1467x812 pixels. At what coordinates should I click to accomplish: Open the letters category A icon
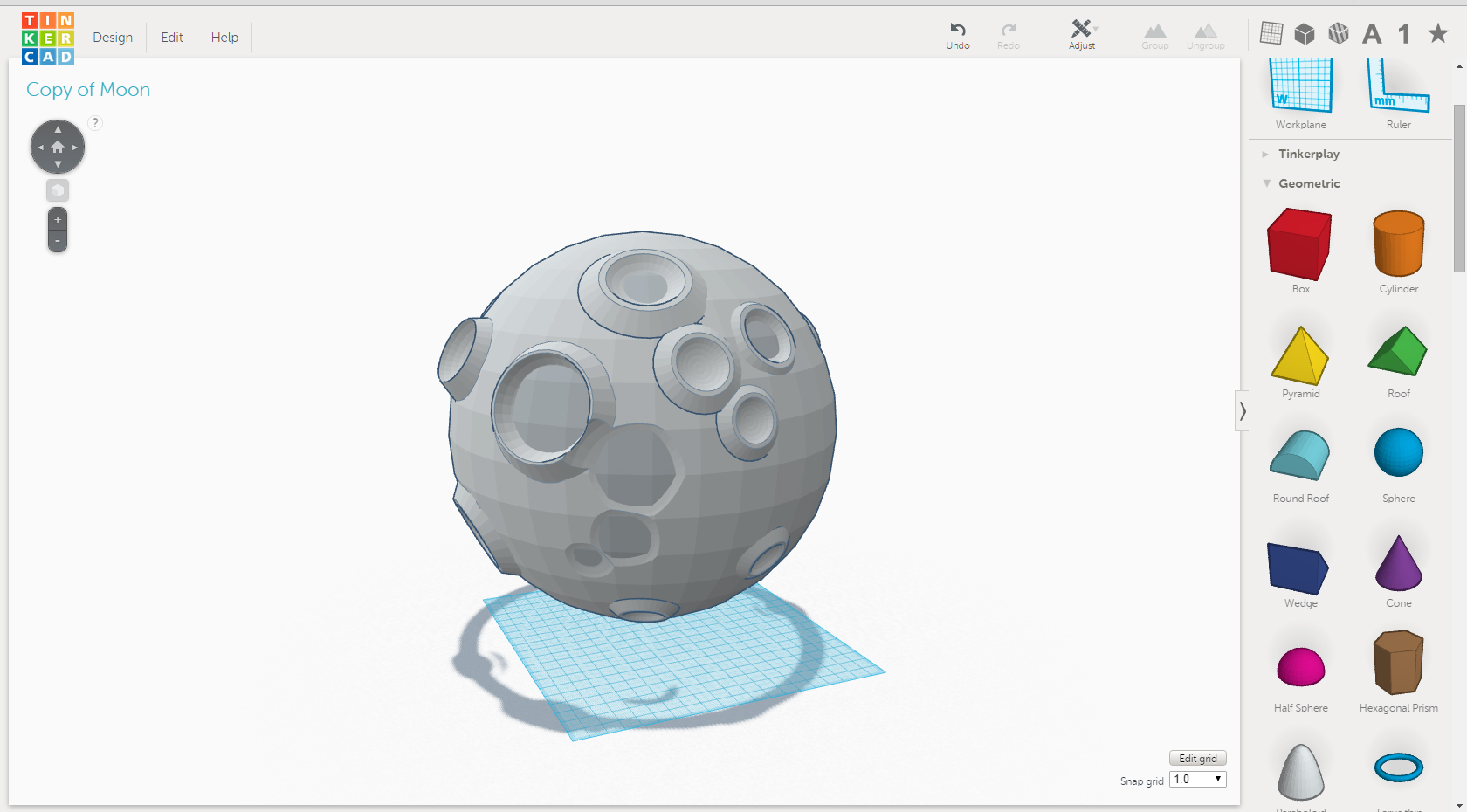coord(1372,33)
